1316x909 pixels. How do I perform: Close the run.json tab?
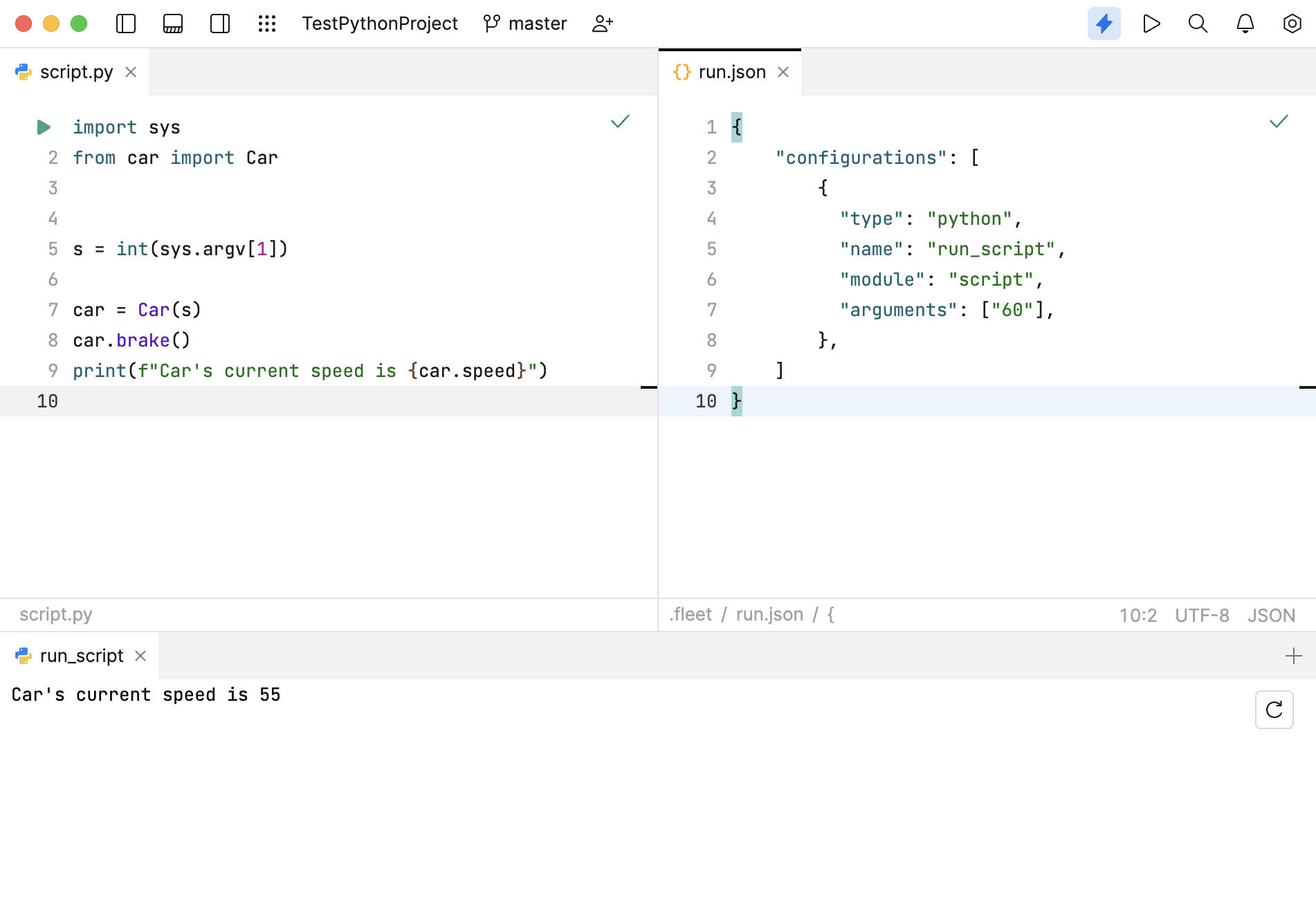click(784, 71)
